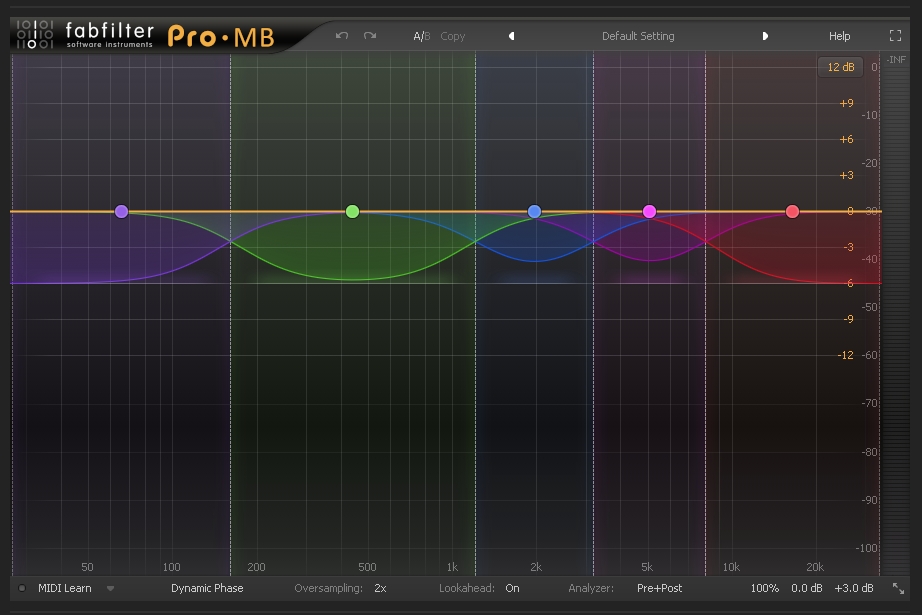The height and width of the screenshot is (615, 922).
Task: Adjust the 100% mix value
Action: 764,588
